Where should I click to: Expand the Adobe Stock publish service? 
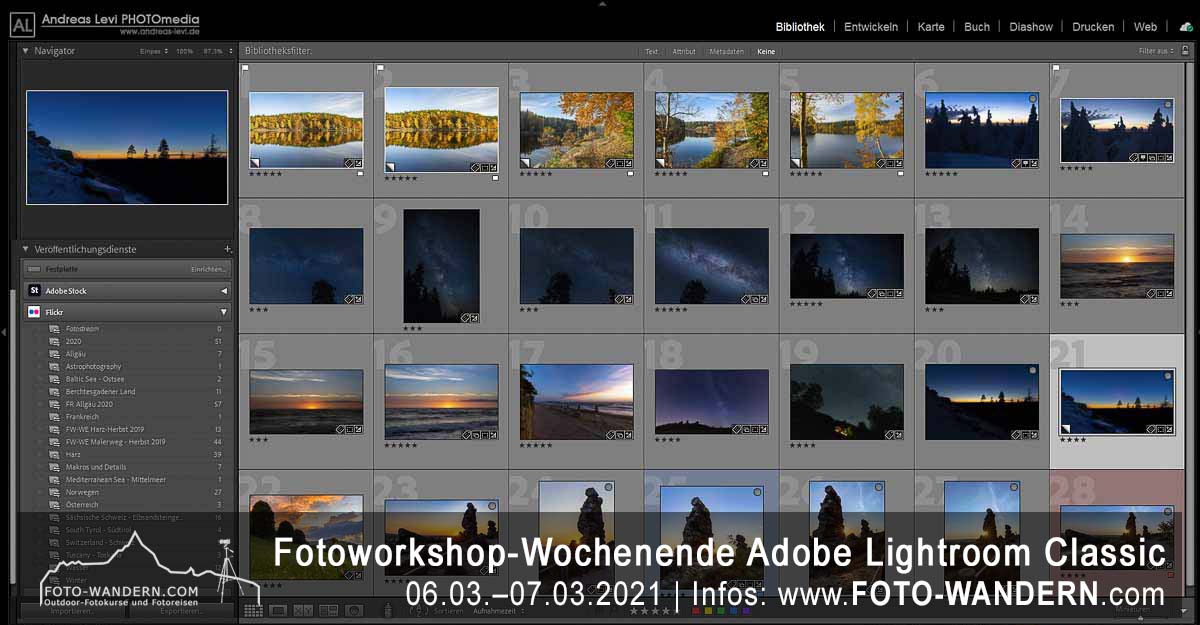click(x=224, y=291)
